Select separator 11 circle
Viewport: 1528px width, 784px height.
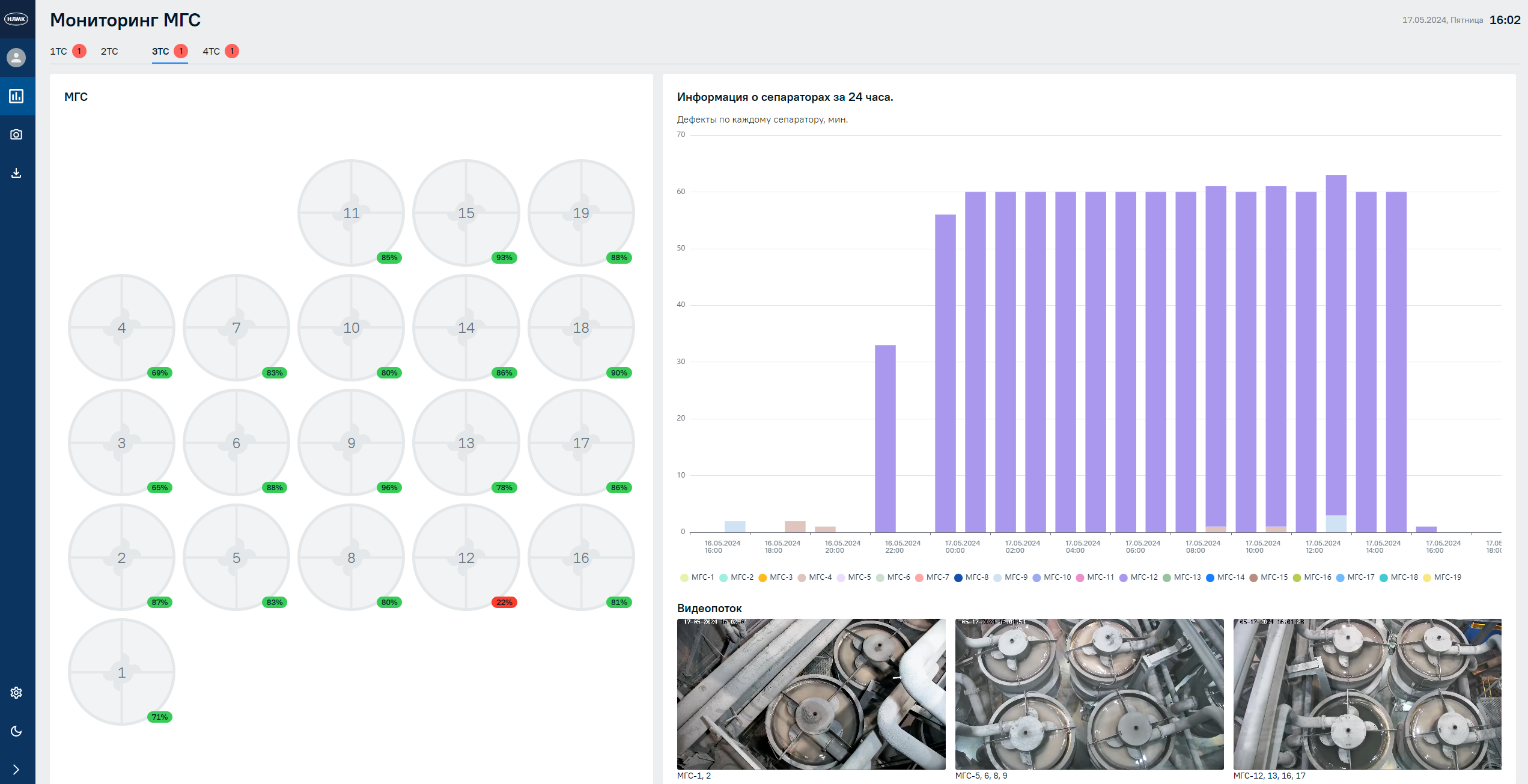point(351,213)
